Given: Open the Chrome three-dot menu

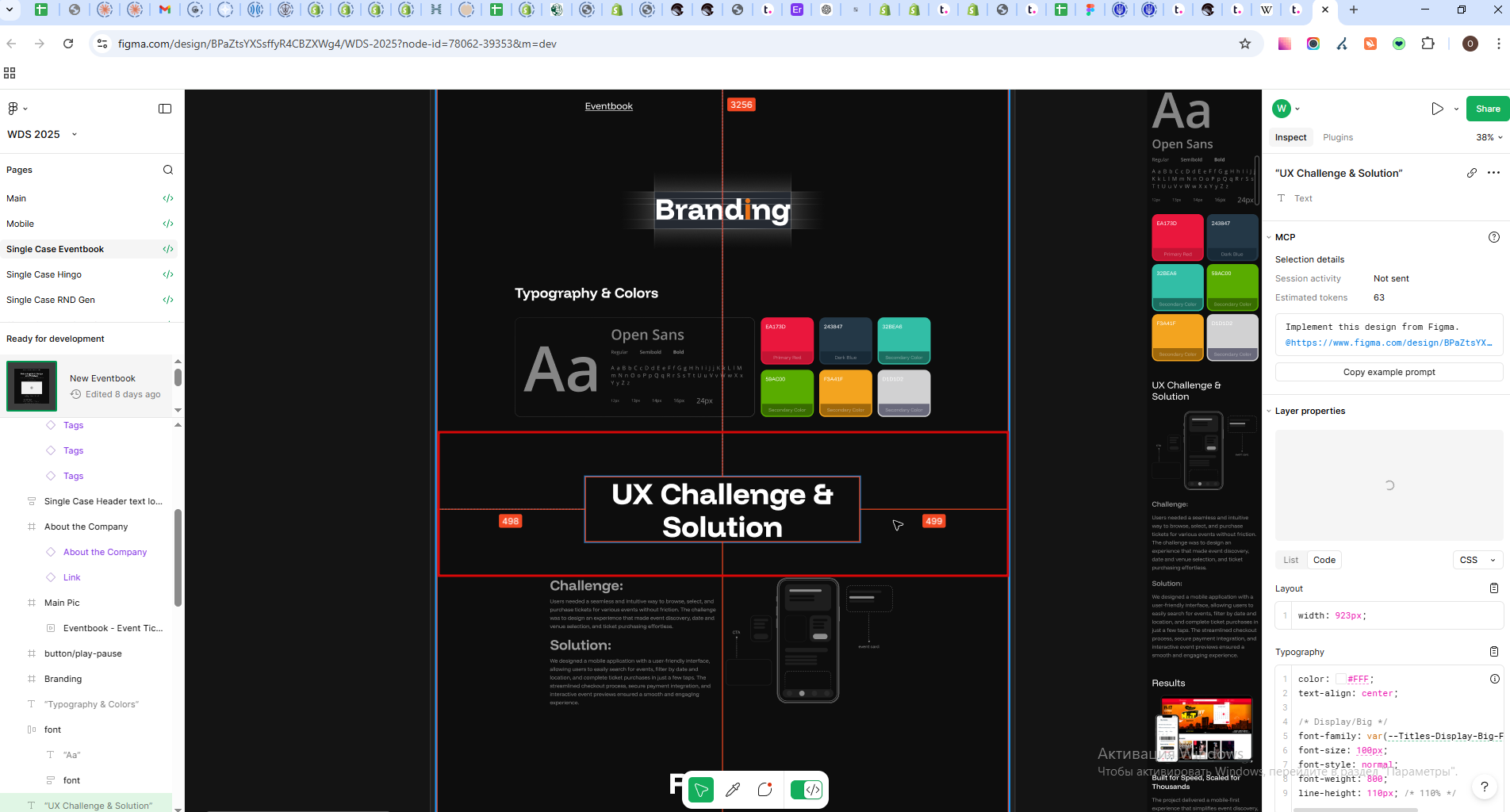Looking at the screenshot, I should [x=1498, y=44].
